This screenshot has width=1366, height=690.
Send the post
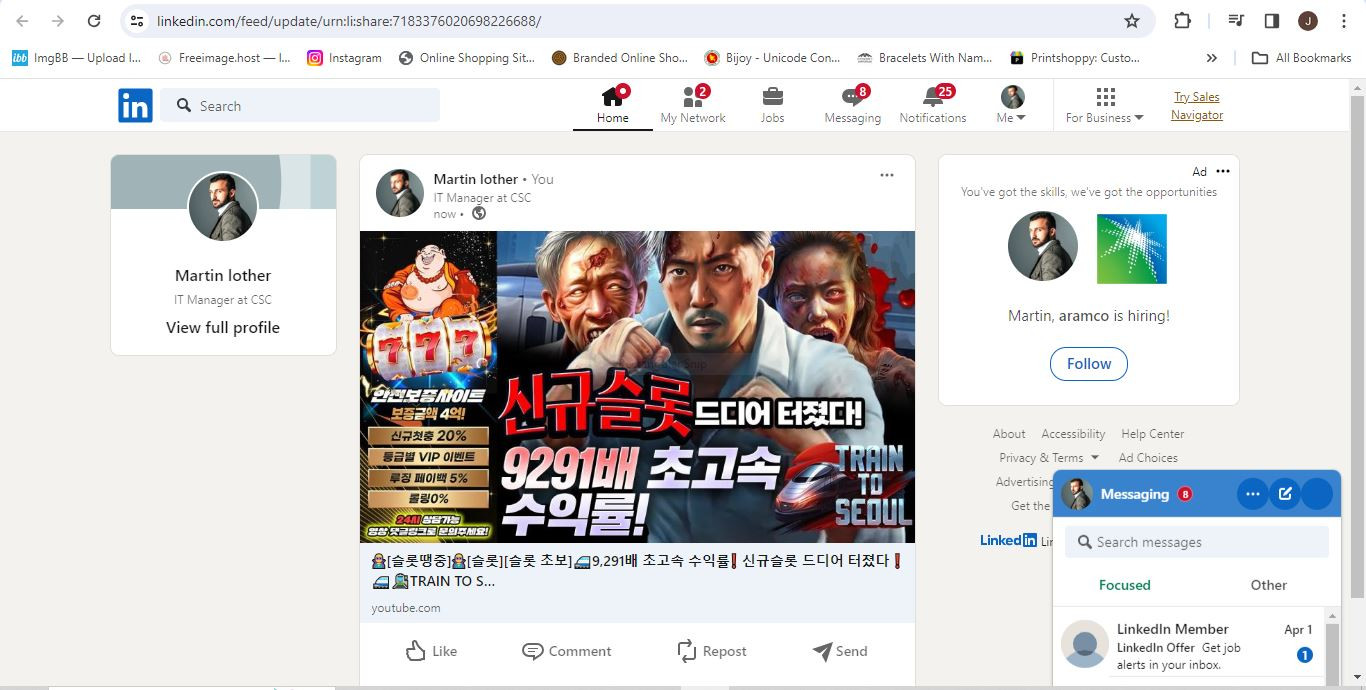coord(840,651)
